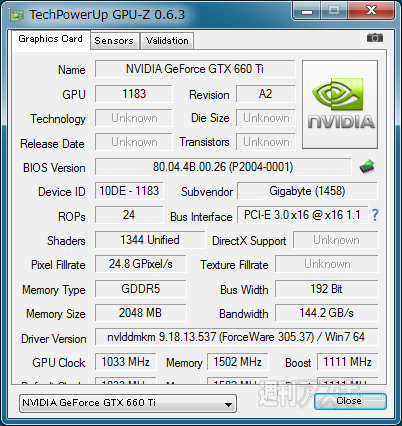The width and height of the screenshot is (402, 426).
Task: Click the Texture Fillrate Unknown field
Action: coord(327,264)
